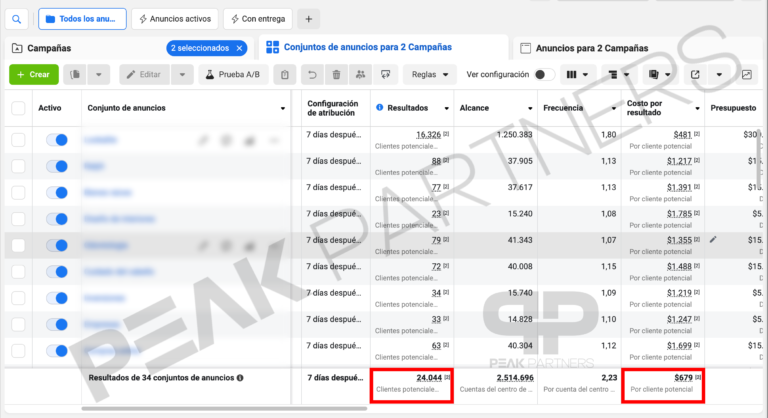Image resolution: width=768 pixels, height=418 pixels.
Task: Check the row with 63 results
Action: click(18, 351)
